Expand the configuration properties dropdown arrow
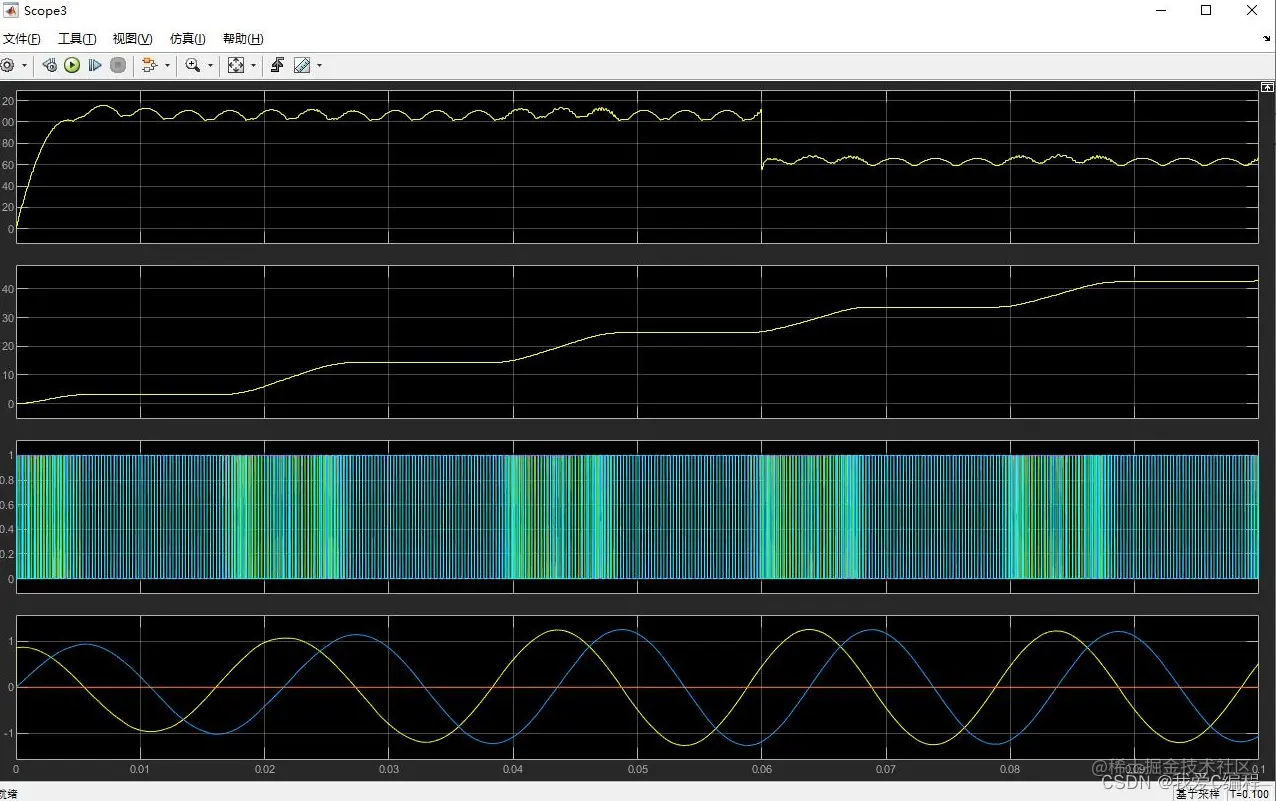Image resolution: width=1276 pixels, height=801 pixels. (x=24, y=65)
